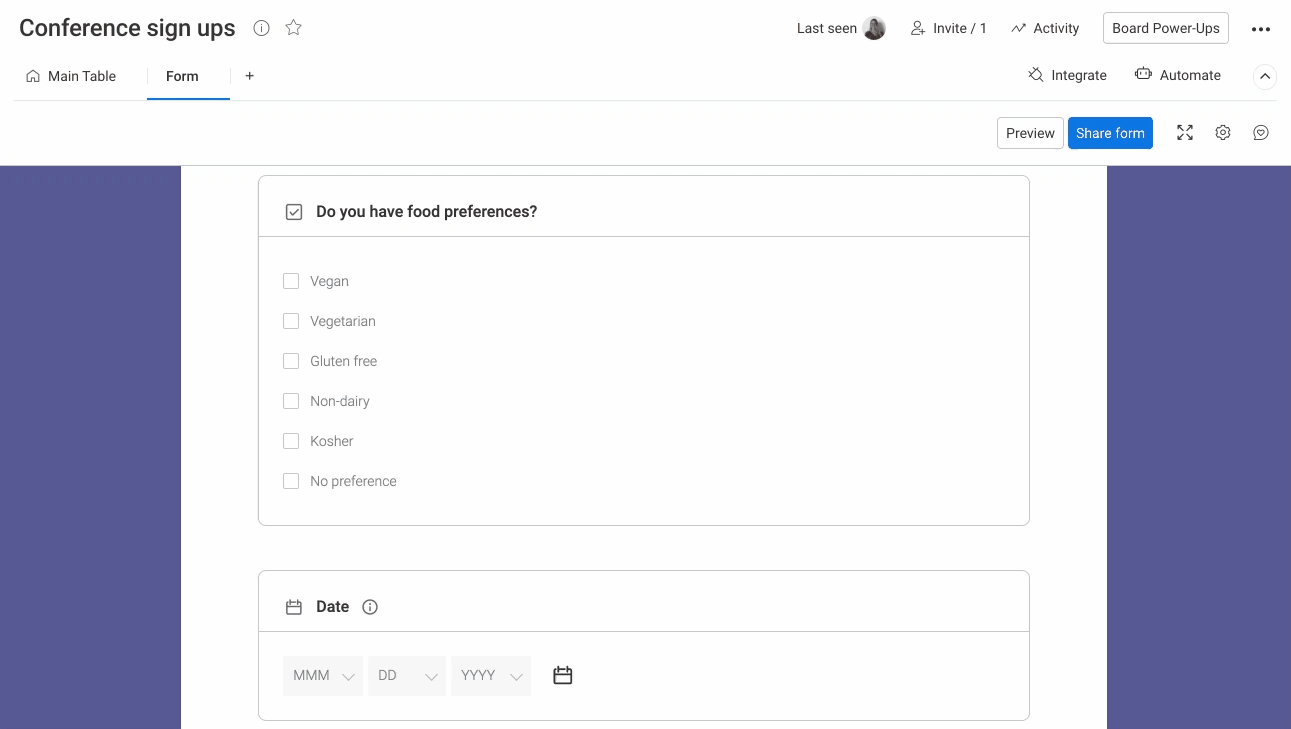
Task: Open the Integrate menu
Action: (x=1067, y=75)
